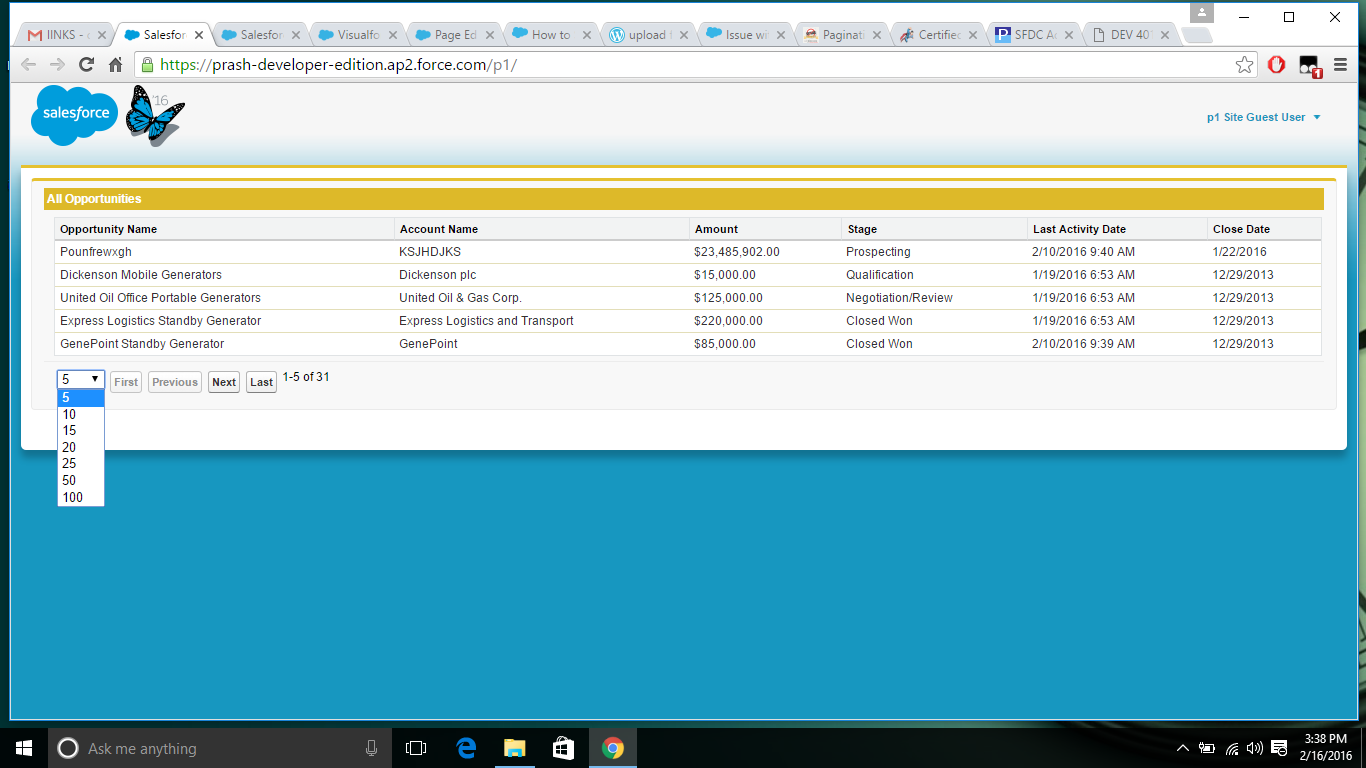The image size is (1366, 768).
Task: Click the green padlock in the address bar
Action: 147,65
